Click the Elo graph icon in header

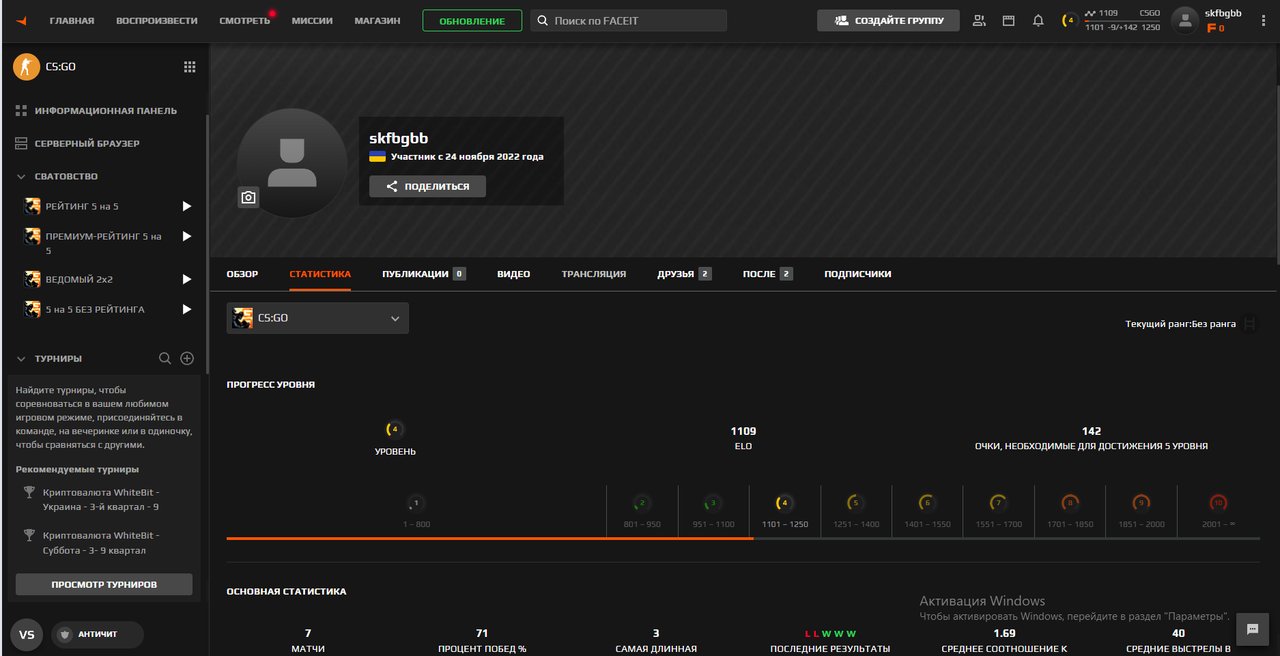point(1090,13)
